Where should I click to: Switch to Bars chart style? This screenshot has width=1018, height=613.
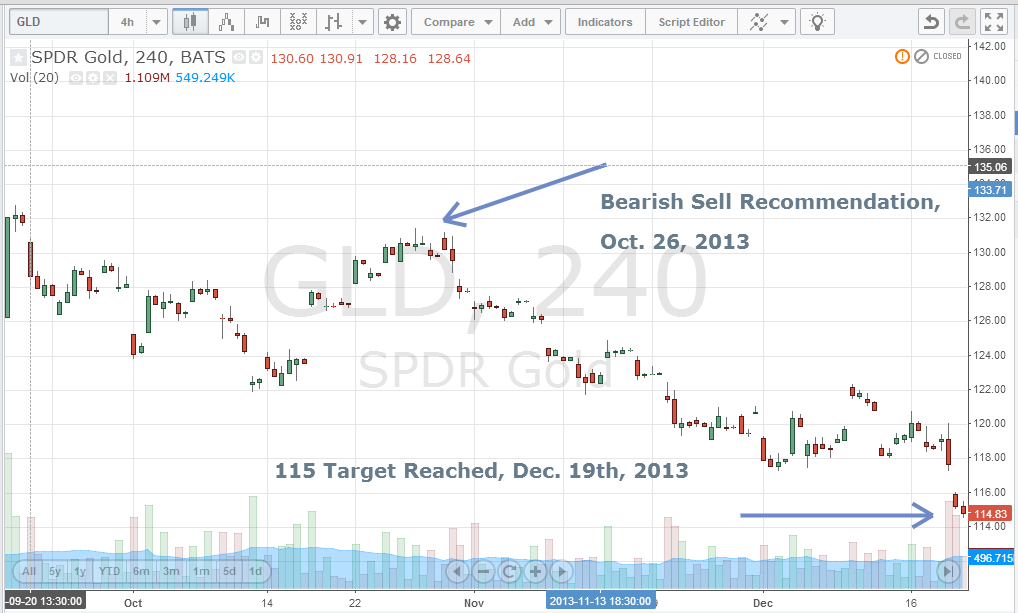pos(334,22)
